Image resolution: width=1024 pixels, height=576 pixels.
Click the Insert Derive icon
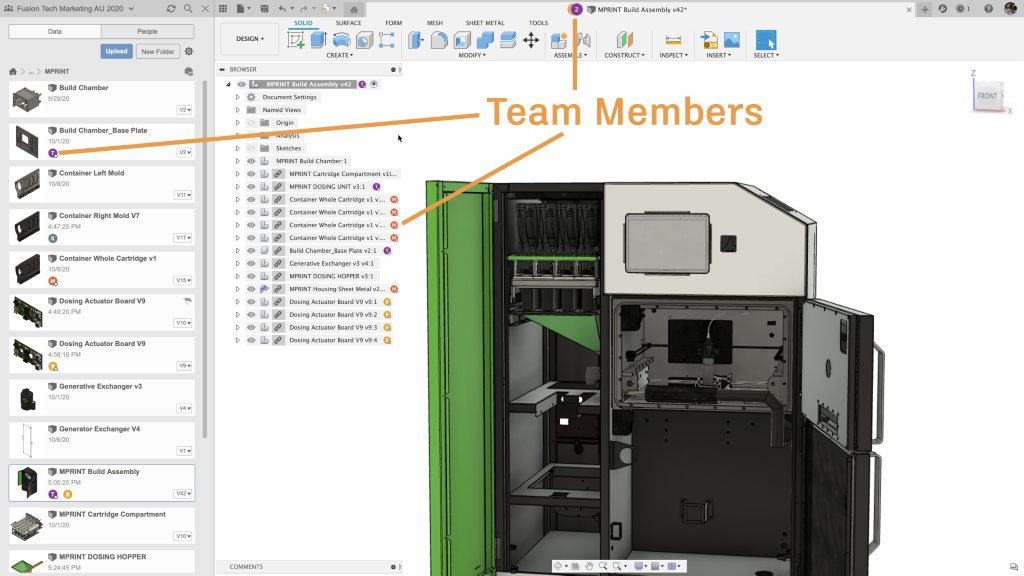click(x=709, y=40)
